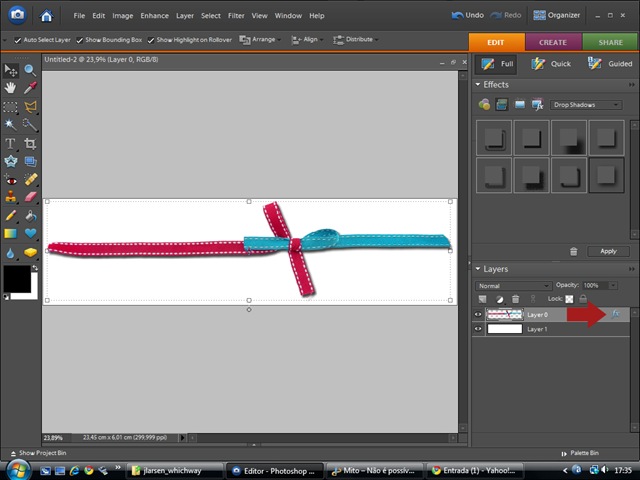Select the Sponge tool
The height and width of the screenshot is (480, 640).
coord(30,253)
